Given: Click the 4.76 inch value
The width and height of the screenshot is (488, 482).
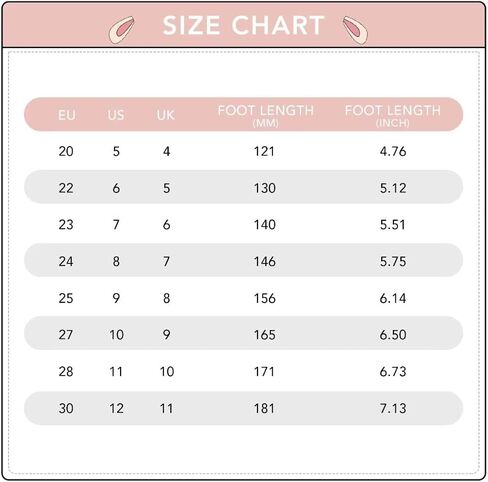Looking at the screenshot, I should 393,151.
